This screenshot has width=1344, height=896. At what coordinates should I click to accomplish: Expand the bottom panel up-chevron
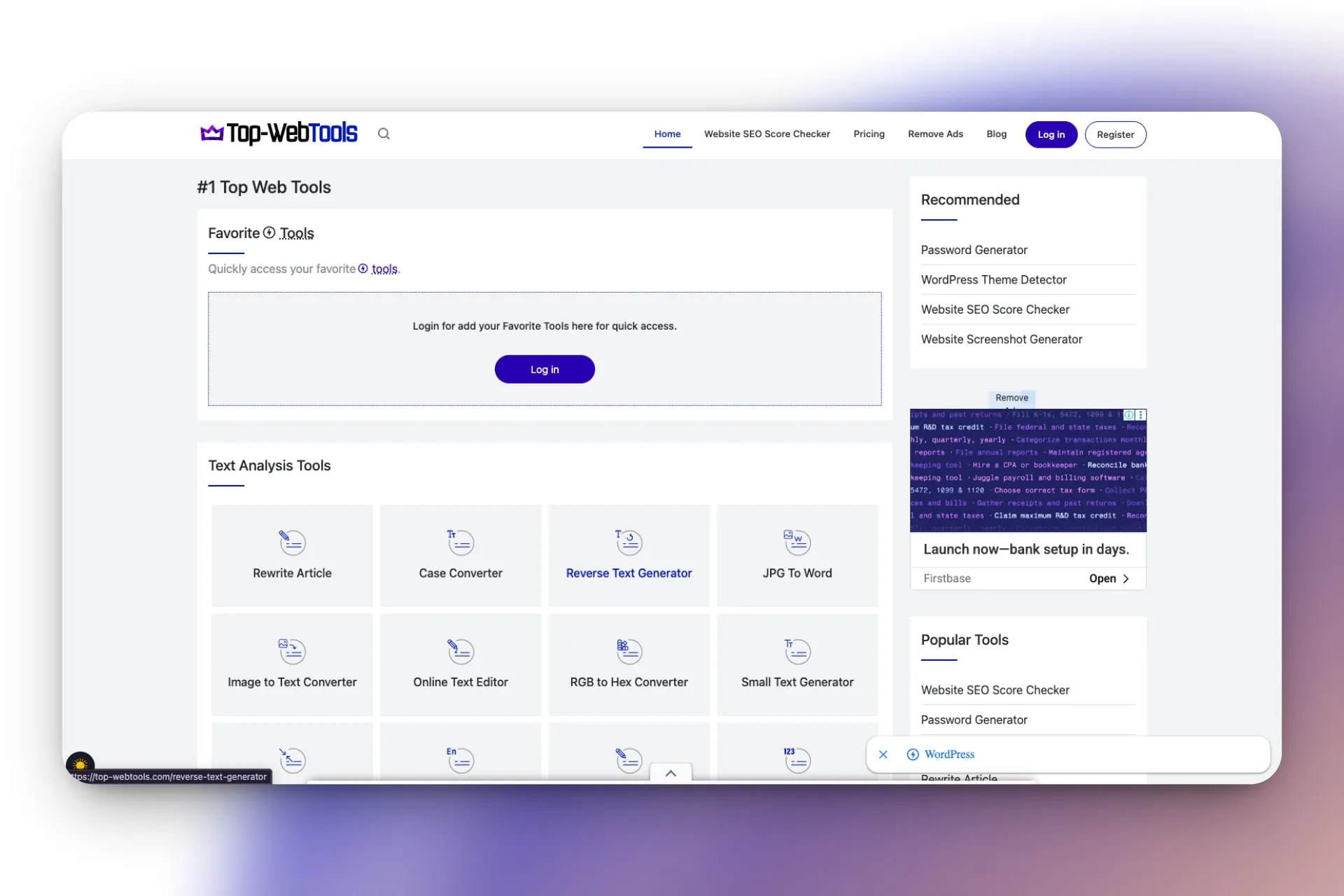click(x=671, y=773)
